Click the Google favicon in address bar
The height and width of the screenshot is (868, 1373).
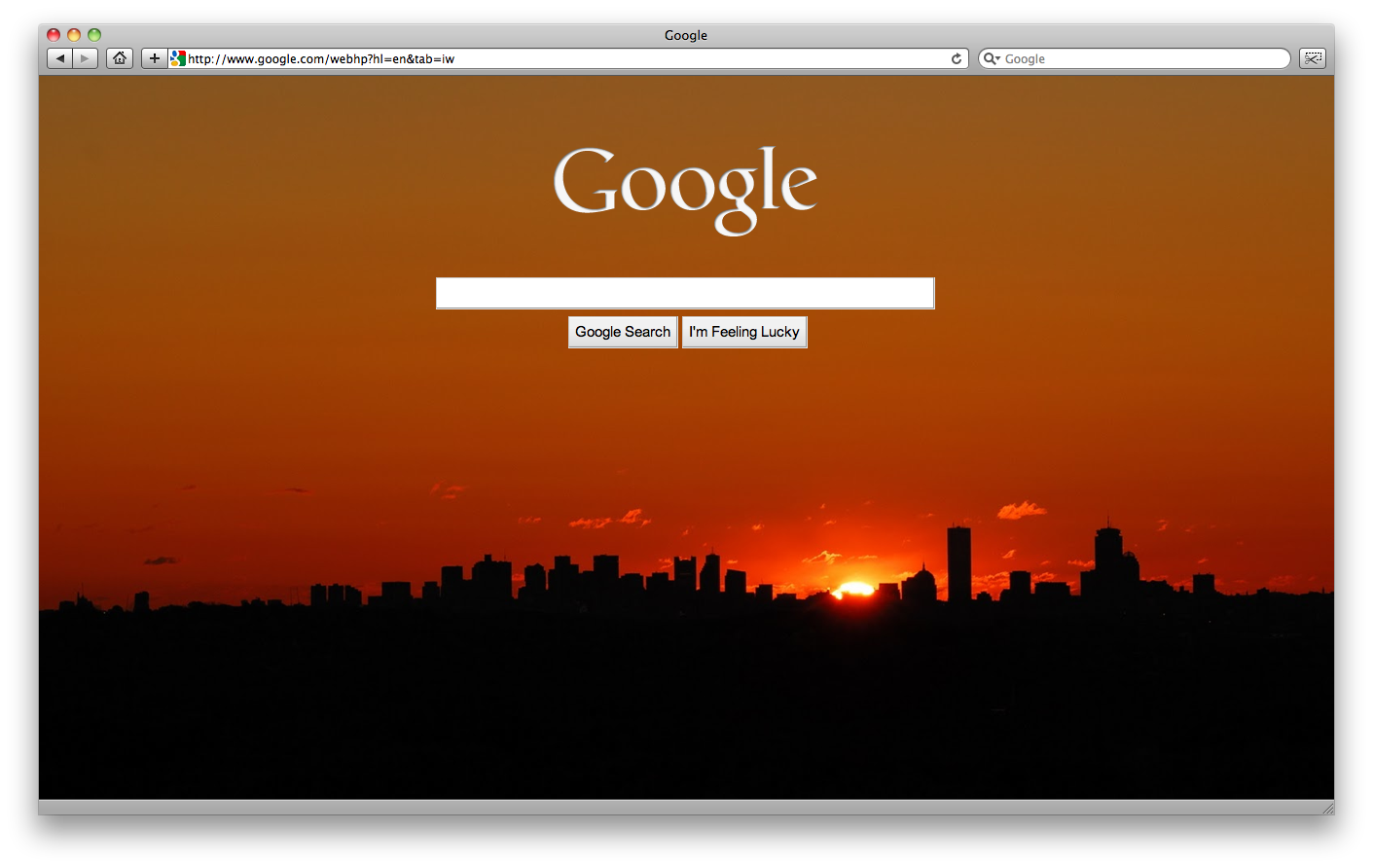point(178,58)
